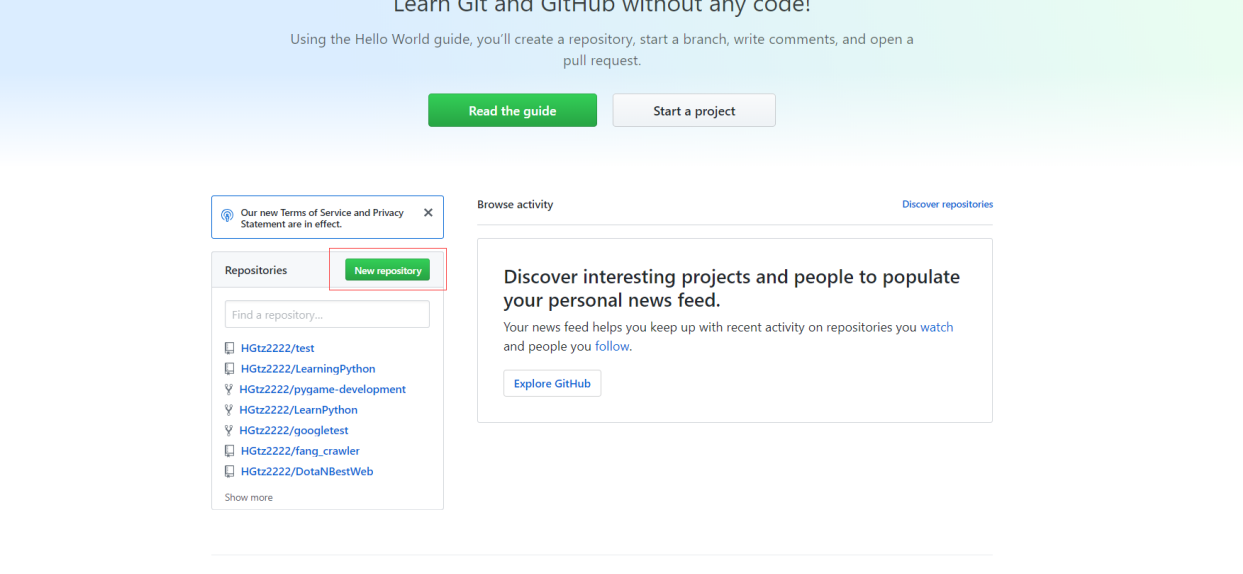This screenshot has height=574, width=1243.
Task: Click the watch link in news feed text
Action: coord(937,327)
